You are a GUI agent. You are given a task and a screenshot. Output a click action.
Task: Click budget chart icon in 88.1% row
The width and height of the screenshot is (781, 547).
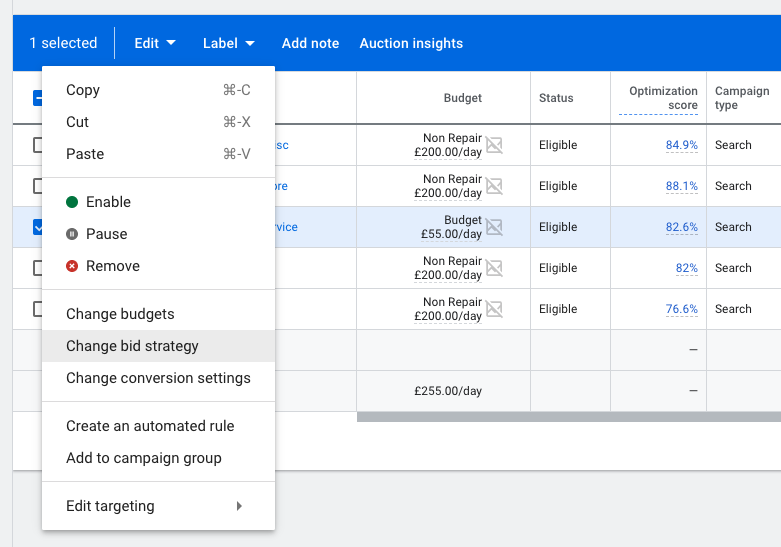pos(494,187)
